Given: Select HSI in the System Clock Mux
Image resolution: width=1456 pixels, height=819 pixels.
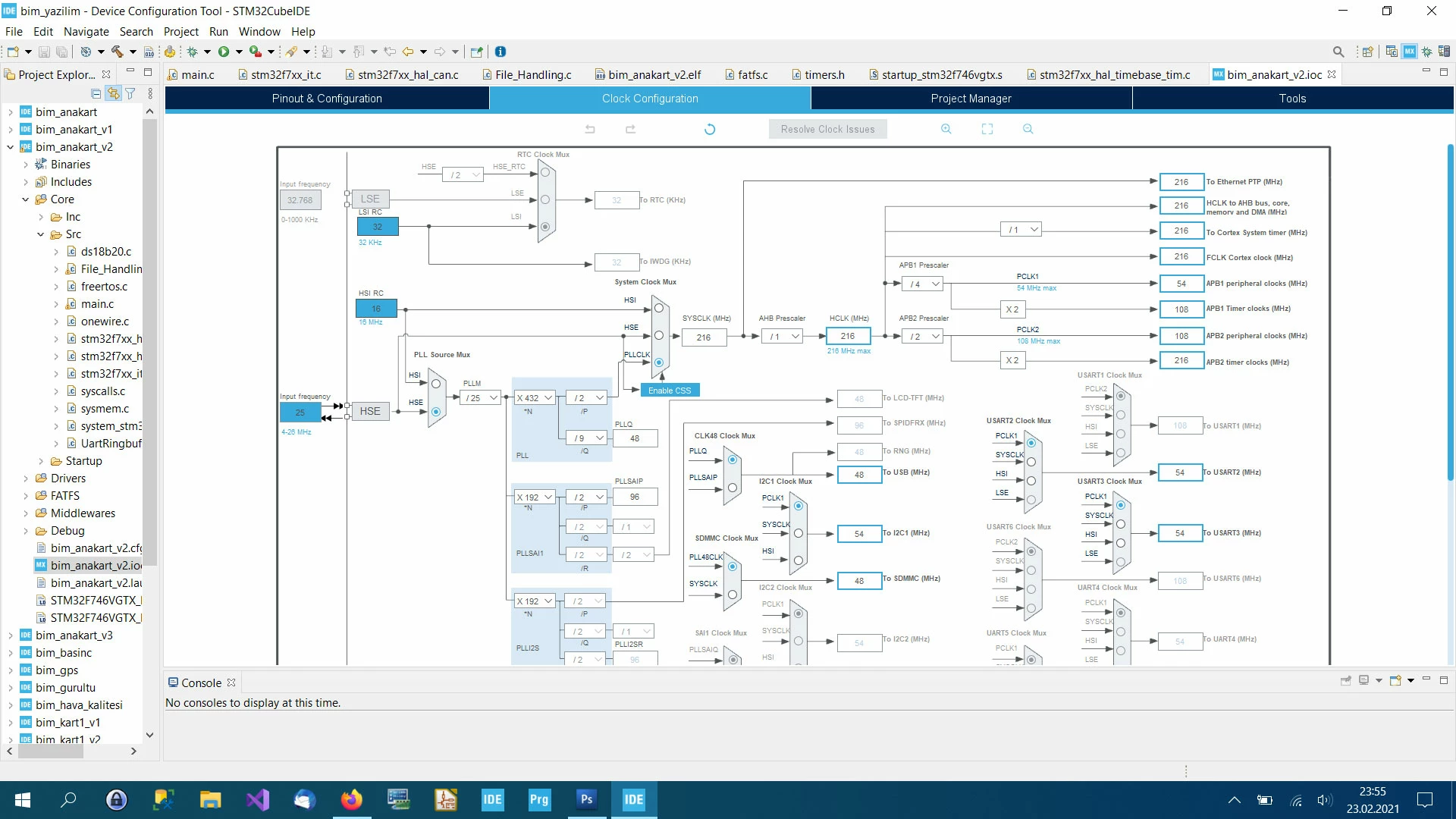Looking at the screenshot, I should (659, 309).
